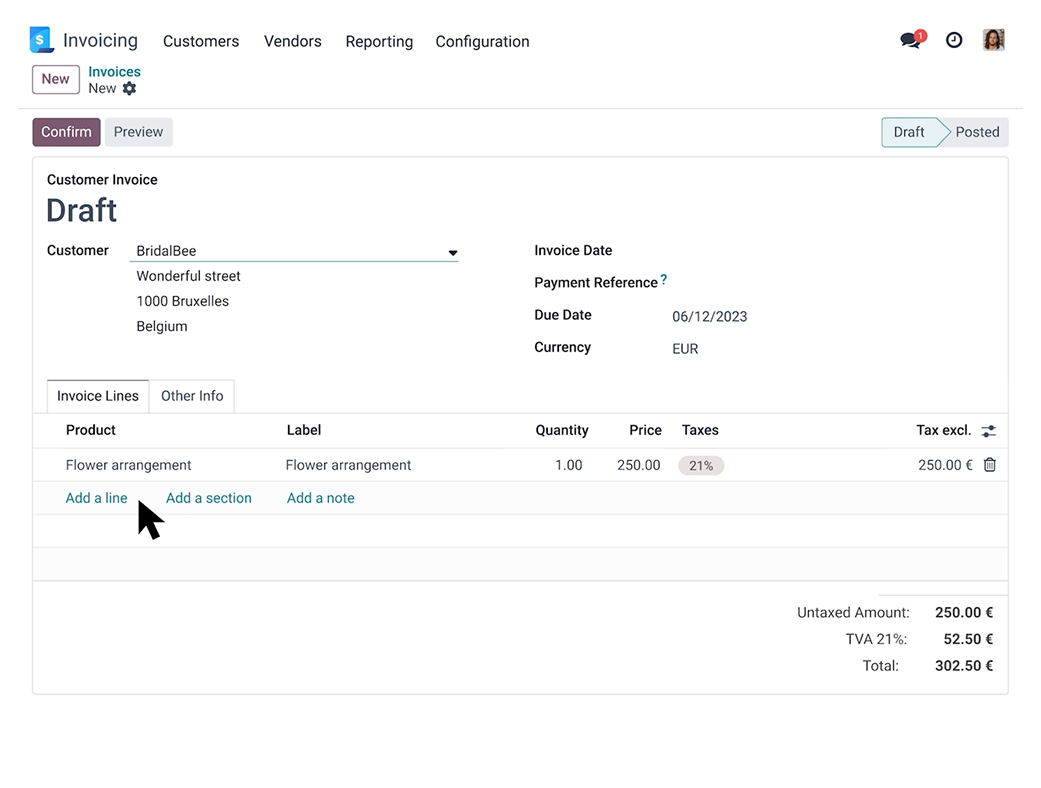Open the Configuration menu

[x=482, y=42]
